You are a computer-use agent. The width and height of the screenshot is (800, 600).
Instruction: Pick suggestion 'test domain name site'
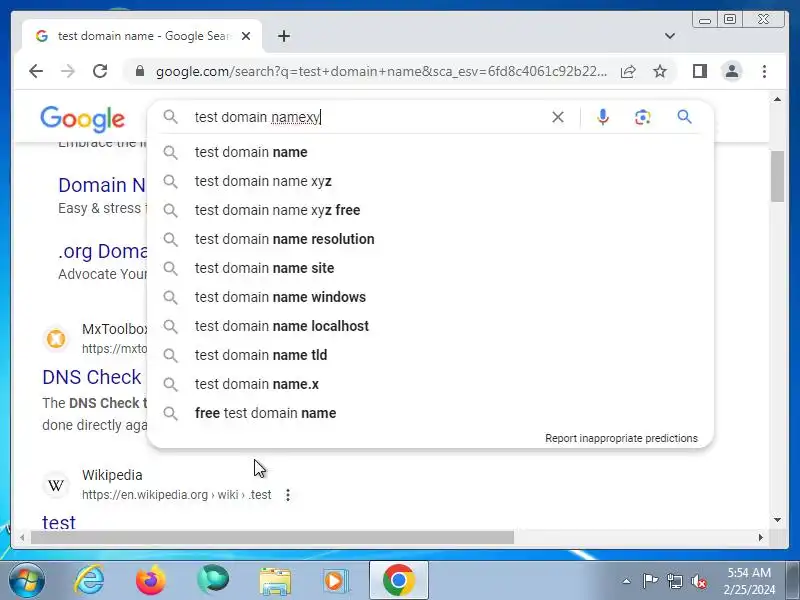(430, 268)
